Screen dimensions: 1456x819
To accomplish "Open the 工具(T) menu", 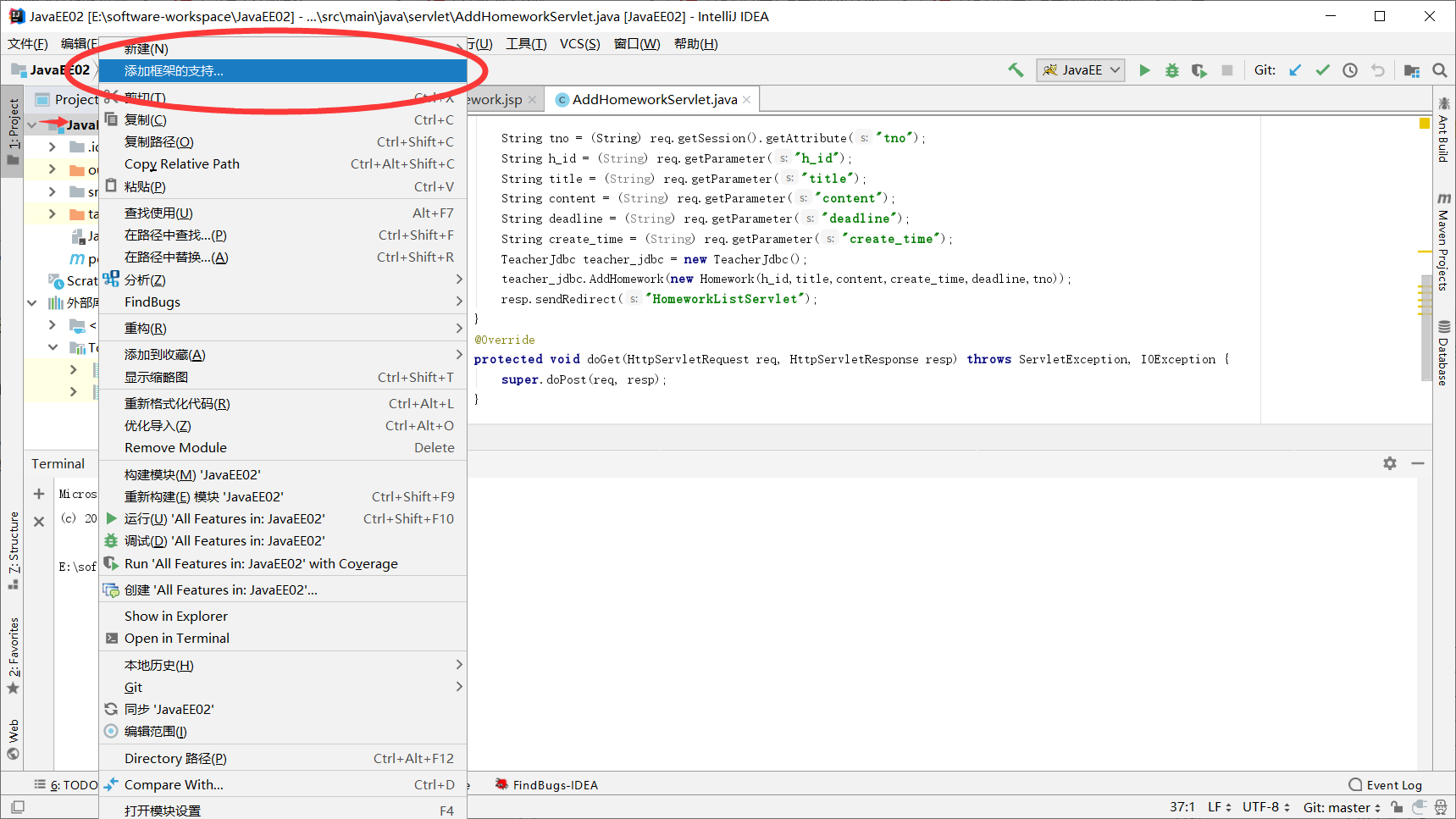I will pyautogui.click(x=526, y=44).
